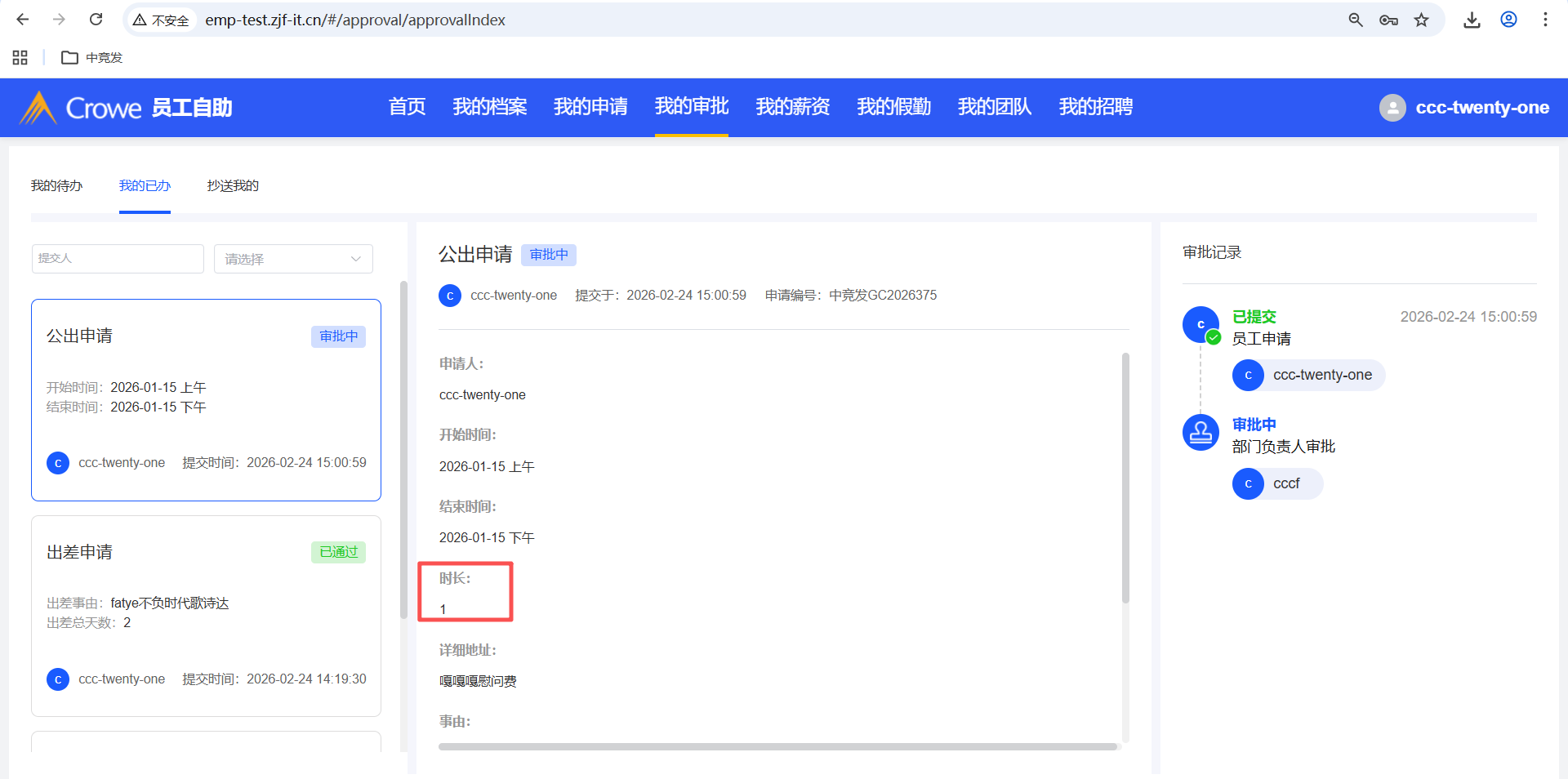Click the 审批中 stamp icon in approval record
Viewport: 1568px width, 779px height.
tap(1201, 432)
